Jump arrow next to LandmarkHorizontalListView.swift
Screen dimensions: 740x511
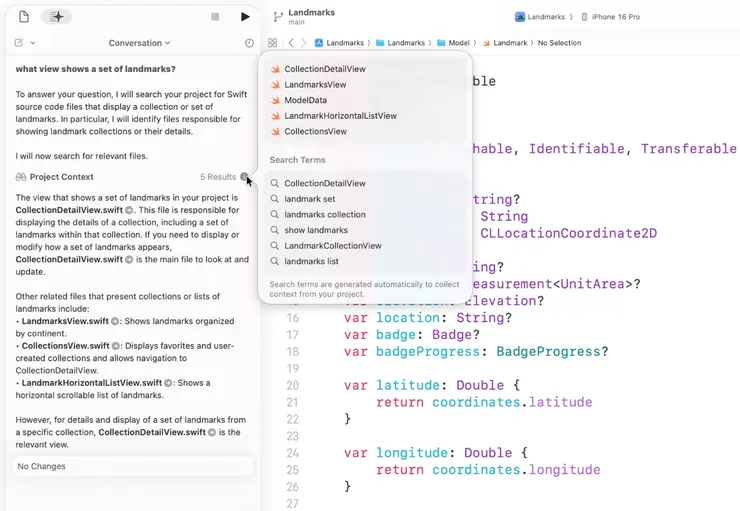coord(168,383)
